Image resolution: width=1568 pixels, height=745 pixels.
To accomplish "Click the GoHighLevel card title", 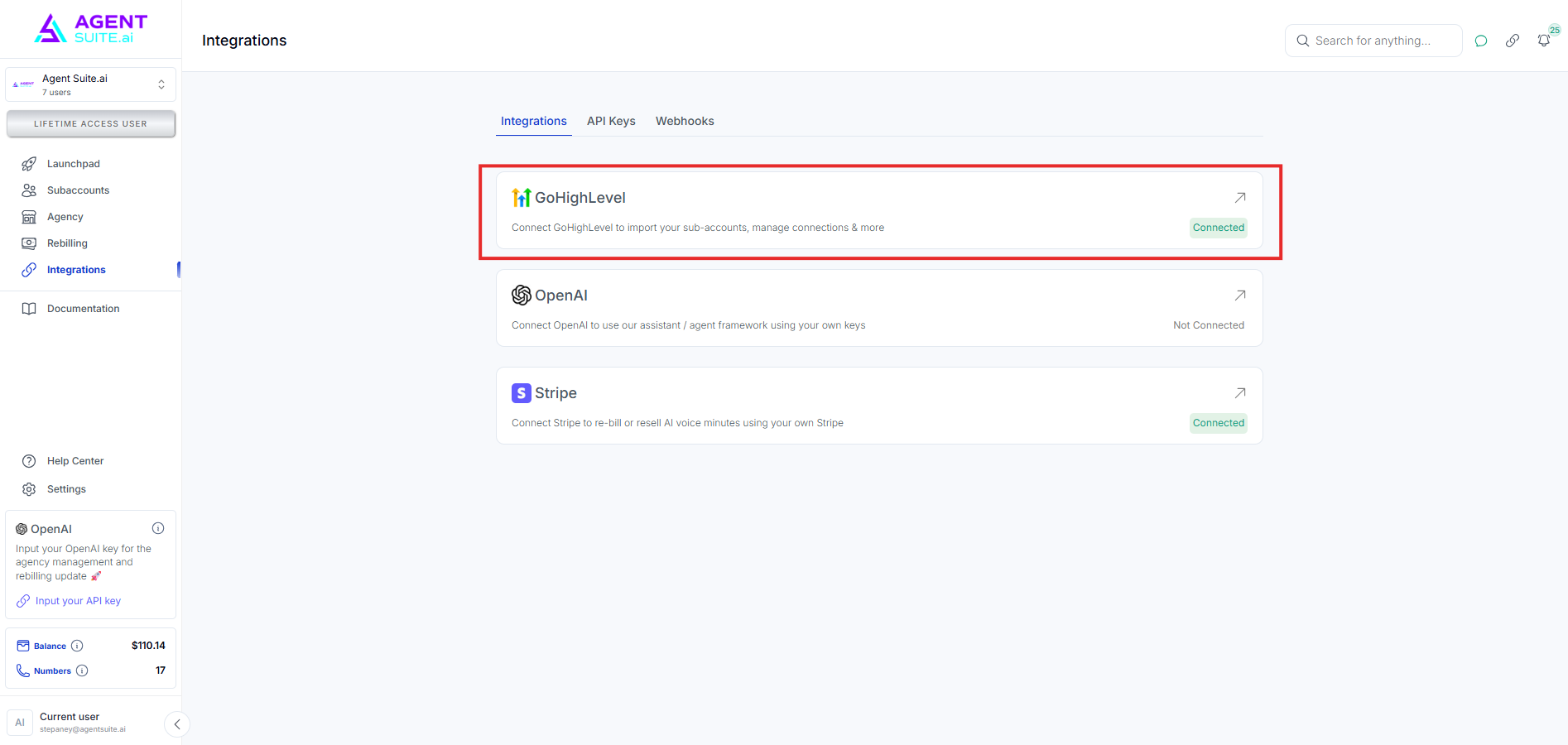I will pos(580,198).
